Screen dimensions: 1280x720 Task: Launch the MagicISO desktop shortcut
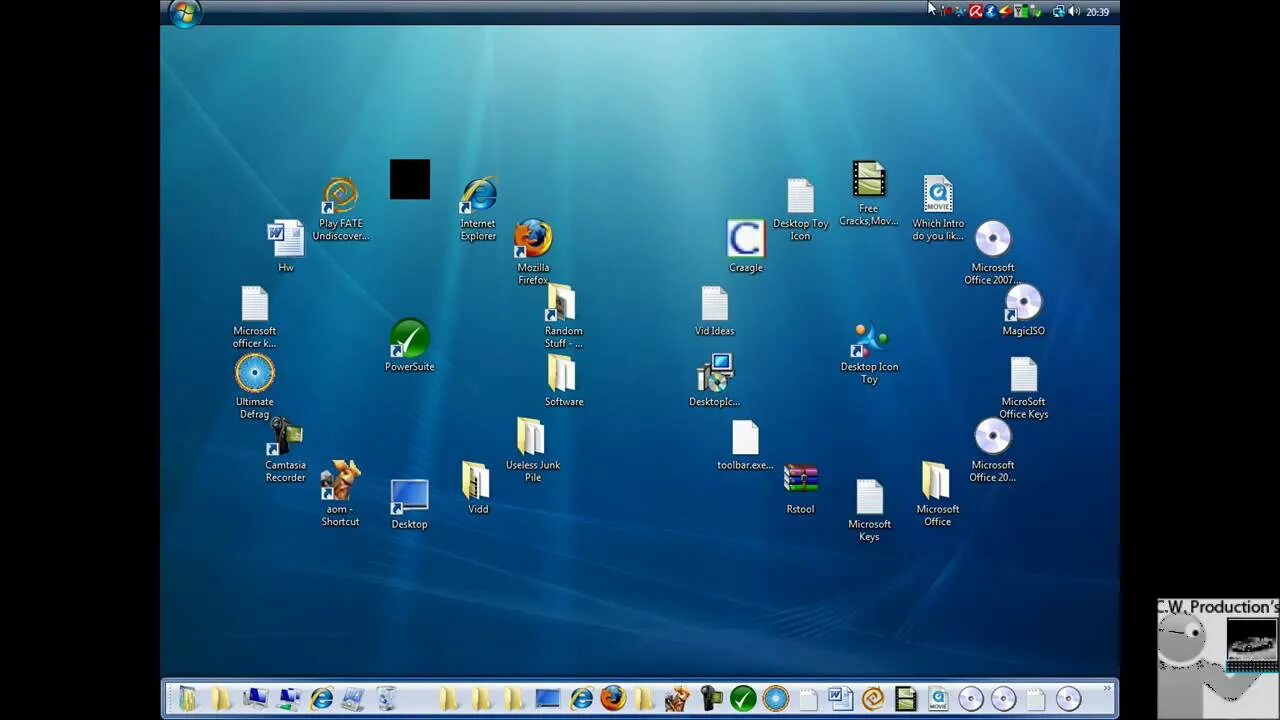click(x=1023, y=311)
